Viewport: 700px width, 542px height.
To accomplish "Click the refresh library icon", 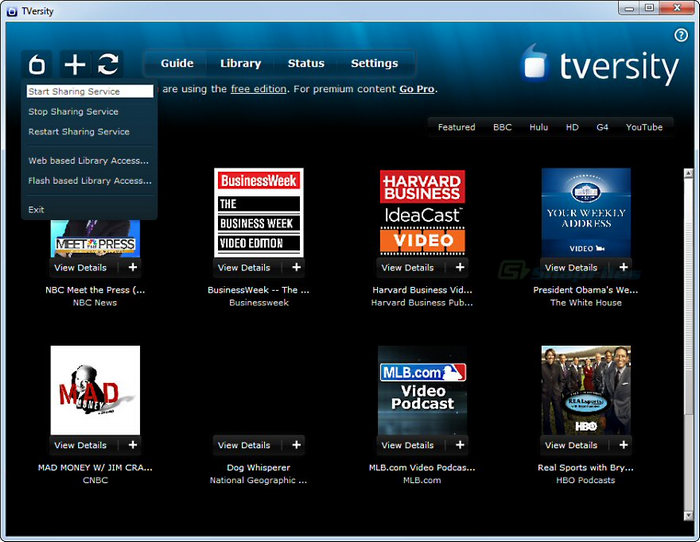I will [108, 64].
